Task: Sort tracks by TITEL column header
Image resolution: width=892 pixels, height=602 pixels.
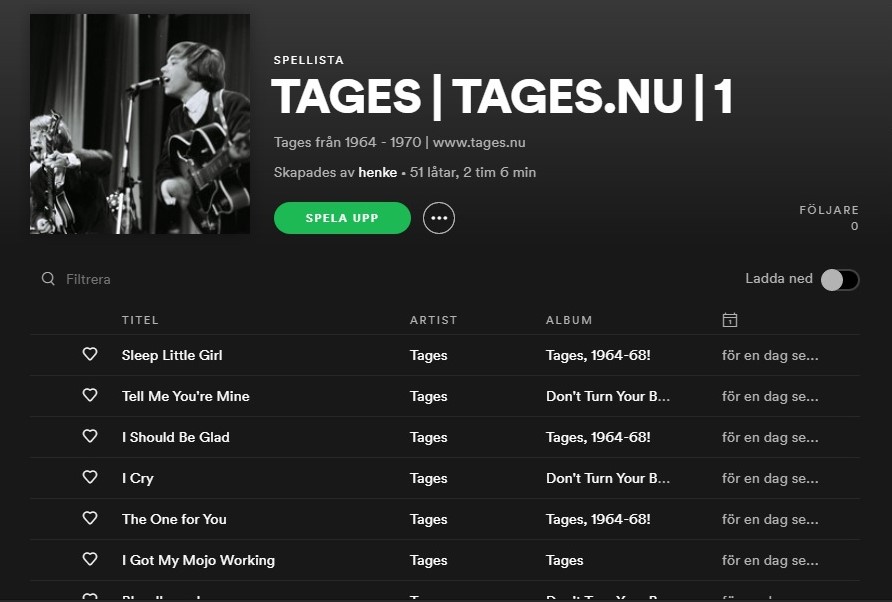Action: coord(140,320)
